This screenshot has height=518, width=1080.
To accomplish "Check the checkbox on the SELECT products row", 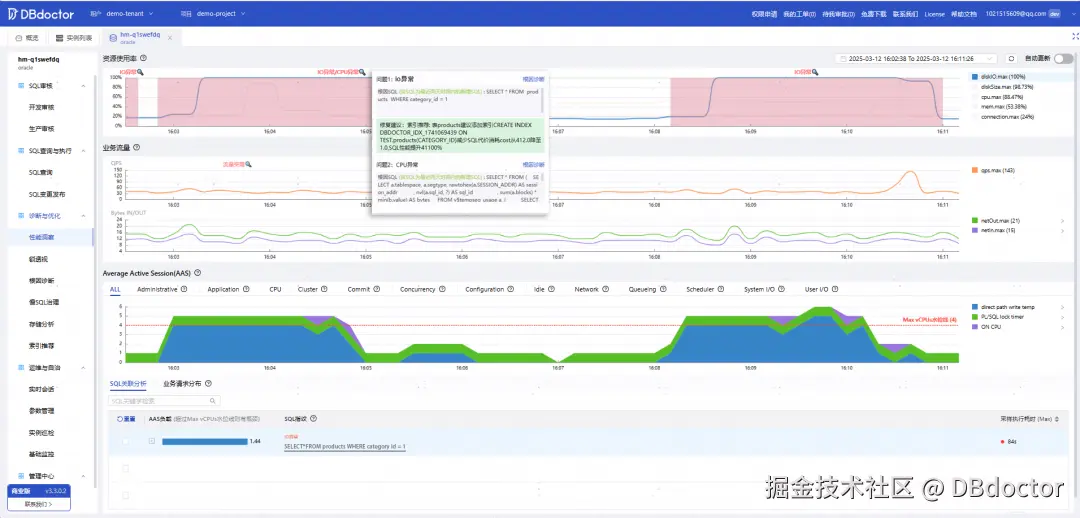I will (x=125, y=442).
